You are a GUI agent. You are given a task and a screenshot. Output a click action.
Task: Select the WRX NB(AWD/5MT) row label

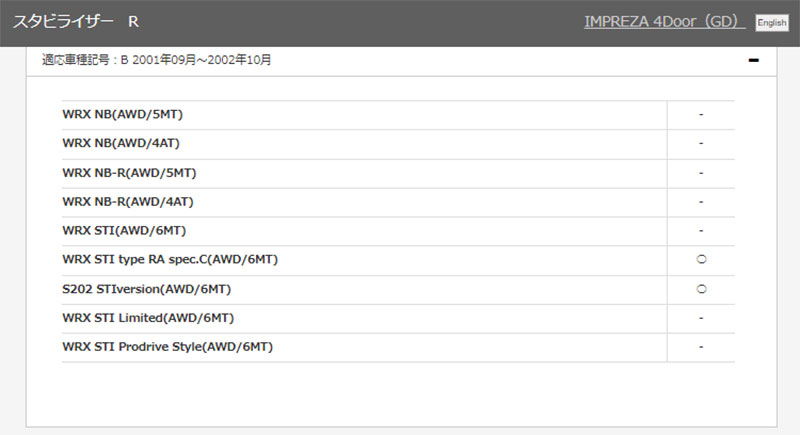[122, 115]
